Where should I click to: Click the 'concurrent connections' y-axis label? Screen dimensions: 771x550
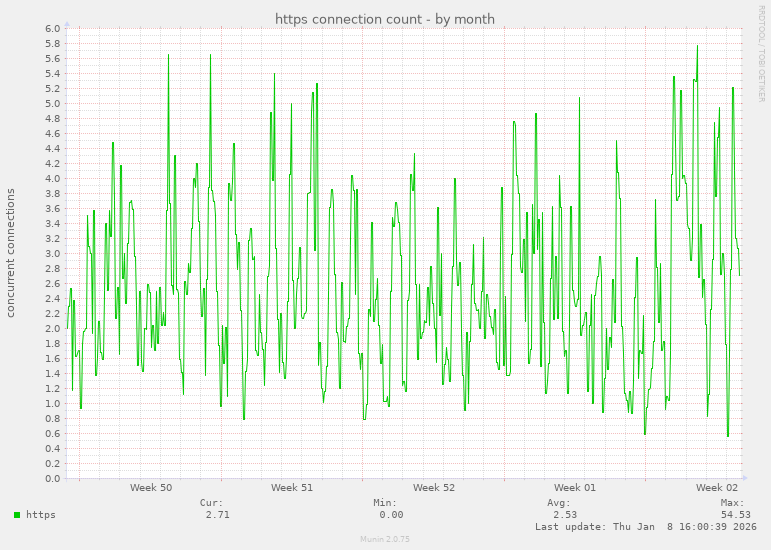click(10, 253)
